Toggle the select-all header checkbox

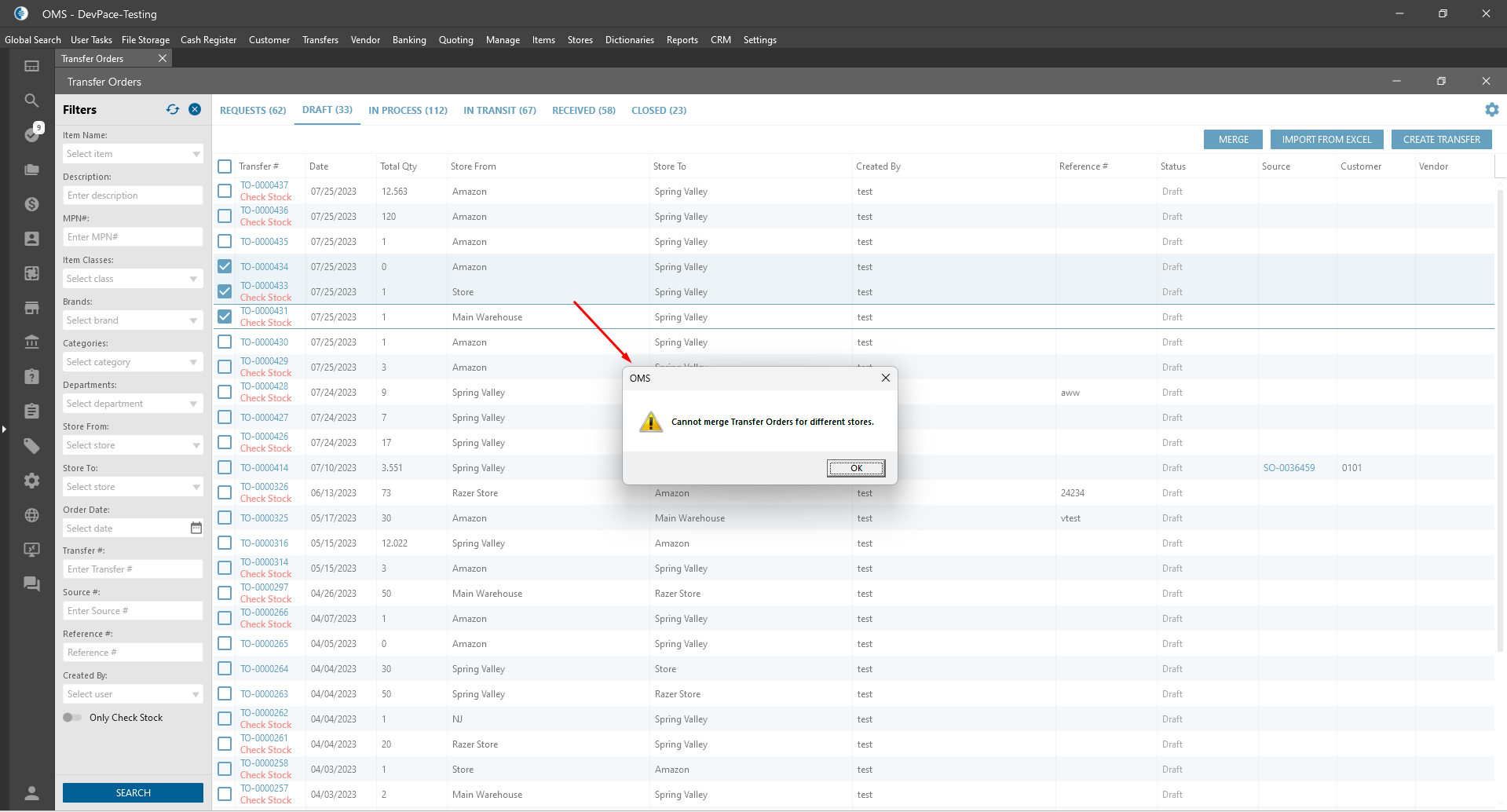tap(225, 166)
